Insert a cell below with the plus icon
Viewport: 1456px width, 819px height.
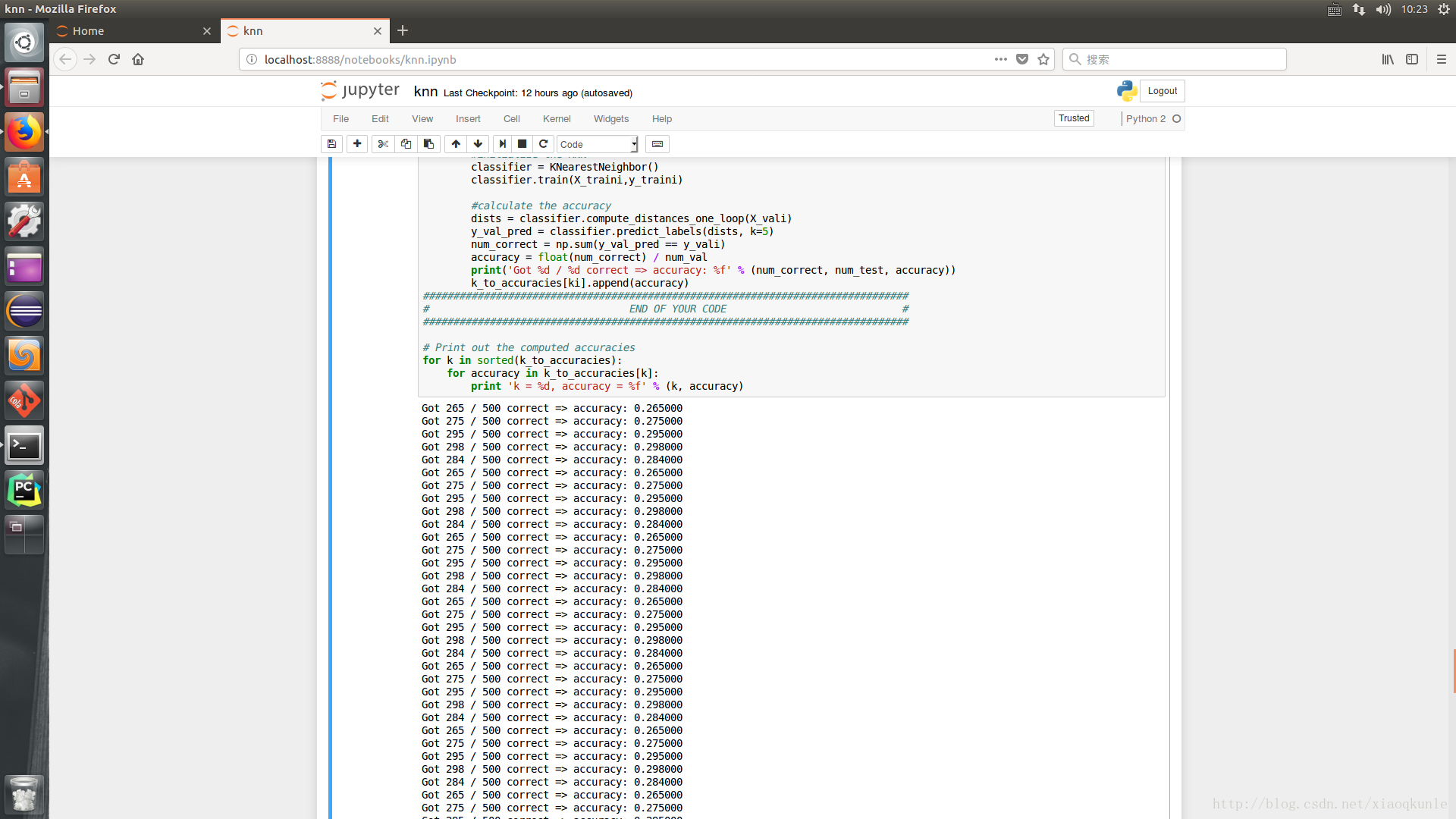pyautogui.click(x=357, y=144)
